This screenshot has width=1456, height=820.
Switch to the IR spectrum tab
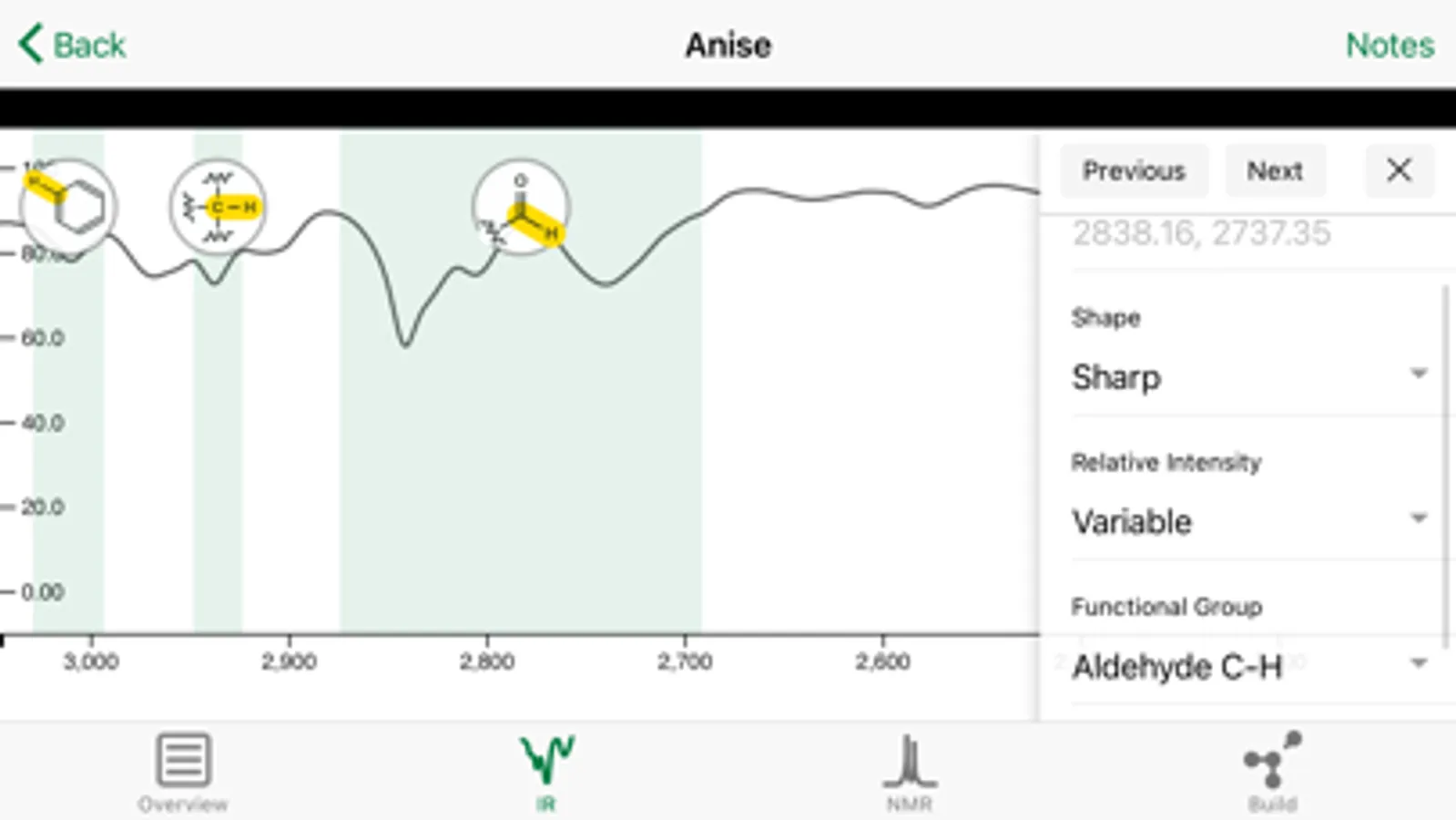click(x=545, y=772)
